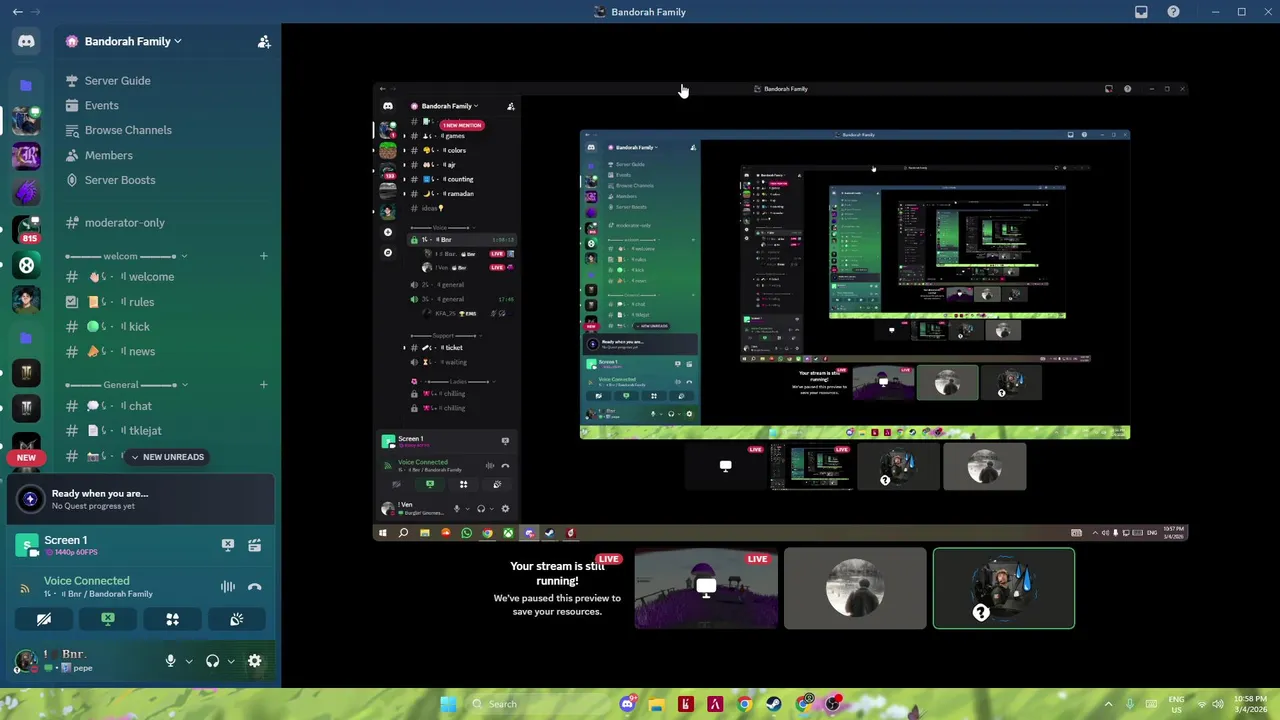This screenshot has width=1280, height=720.
Task: Open the server with the 815 badge
Action: (27, 231)
